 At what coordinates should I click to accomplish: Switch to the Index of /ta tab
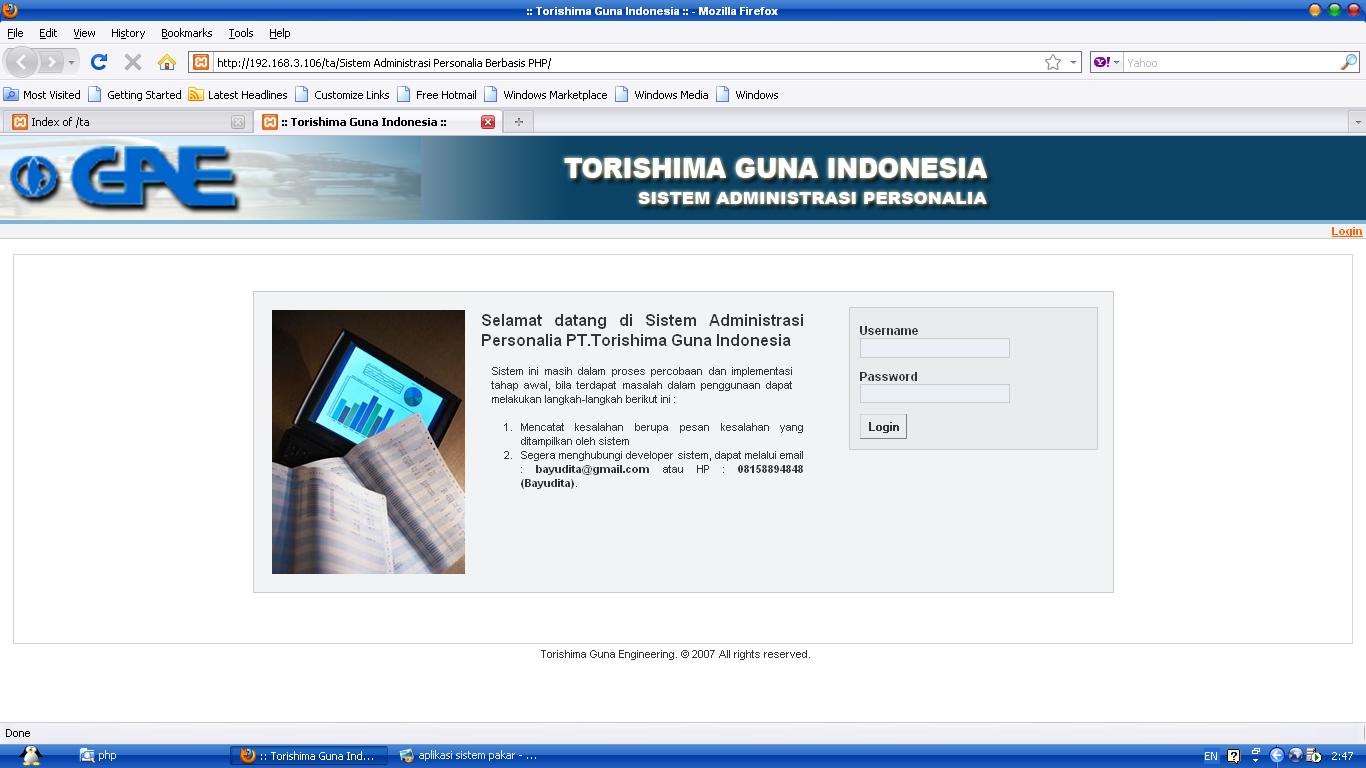[127, 122]
